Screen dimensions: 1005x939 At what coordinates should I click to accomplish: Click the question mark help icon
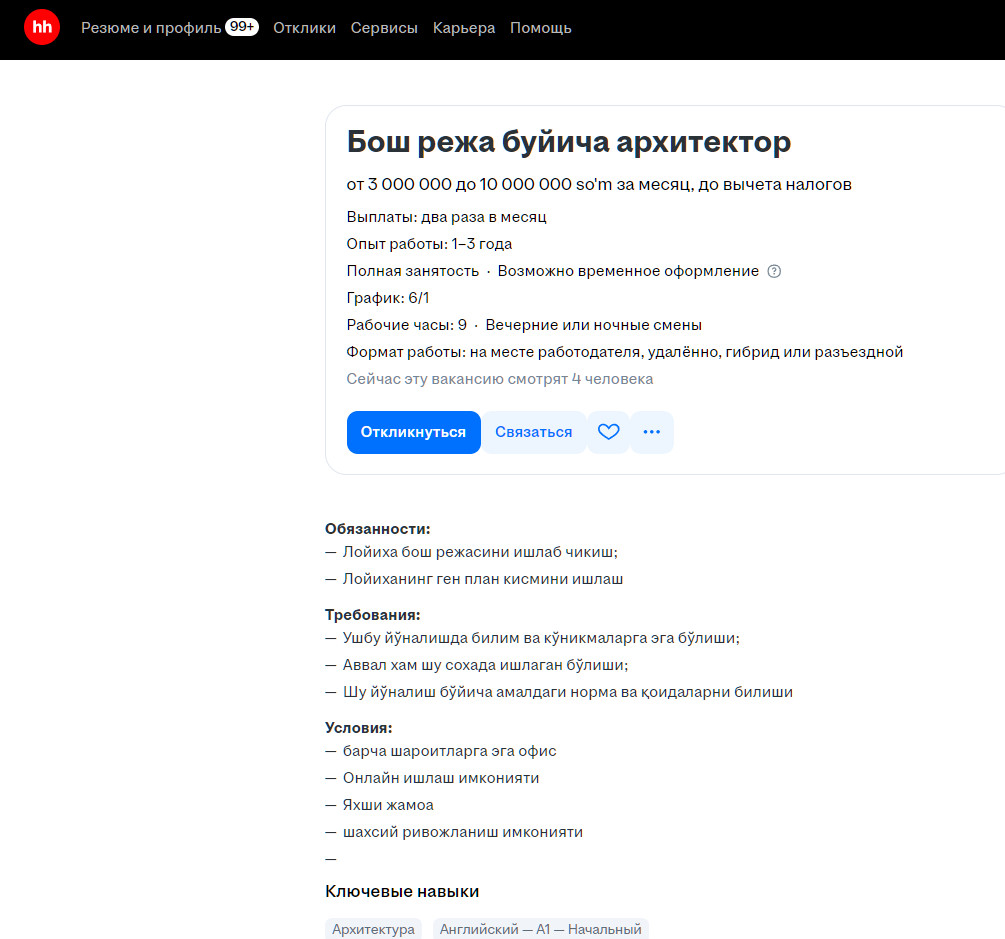tap(774, 271)
